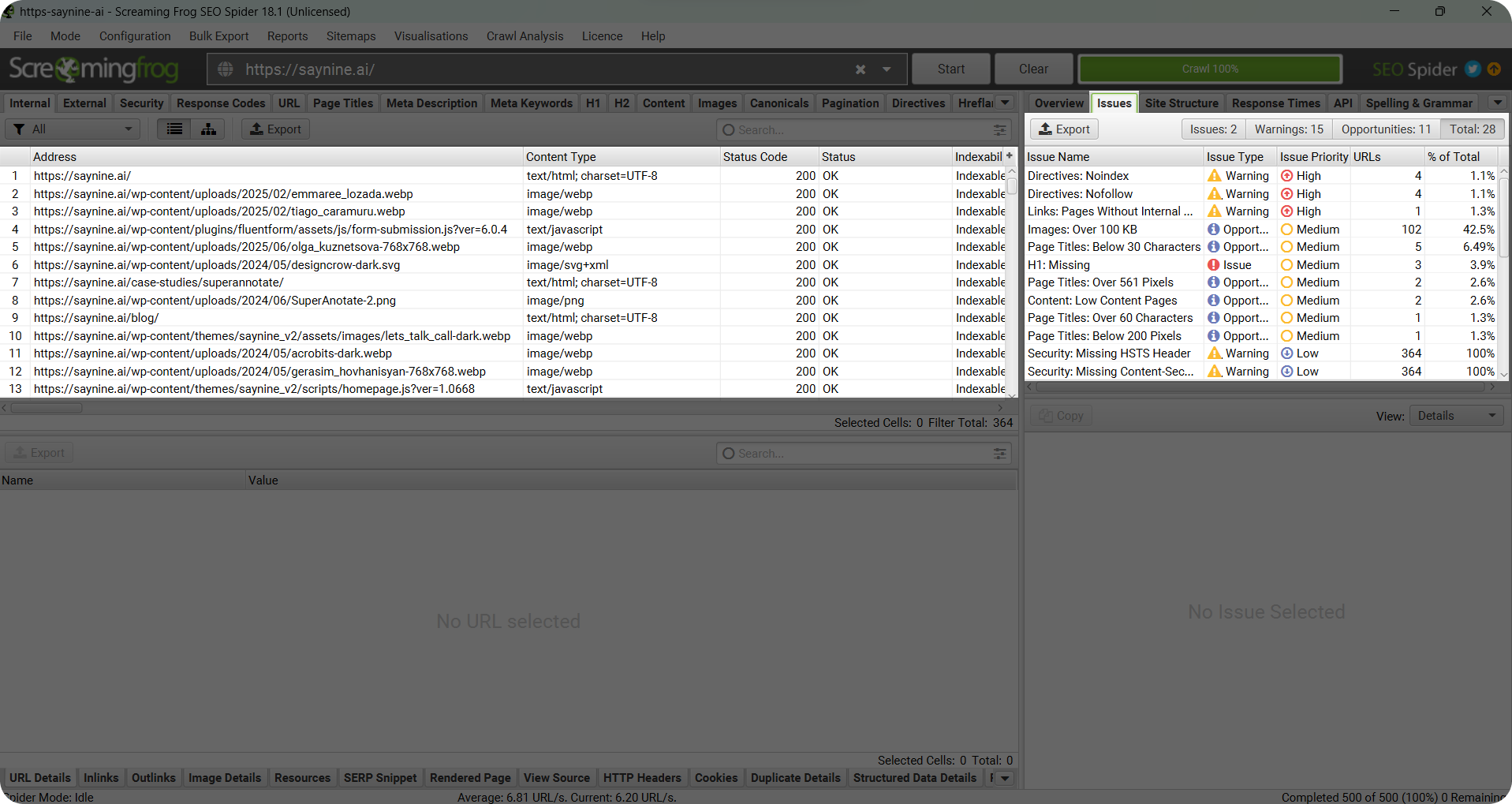Filter by Issues: 2
This screenshot has width=1512, height=804.
(1213, 129)
